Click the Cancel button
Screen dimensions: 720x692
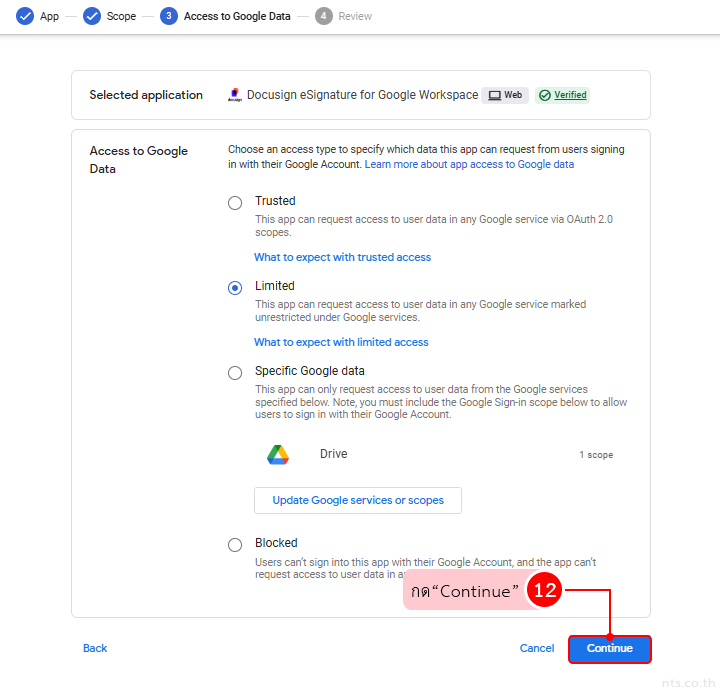point(537,648)
